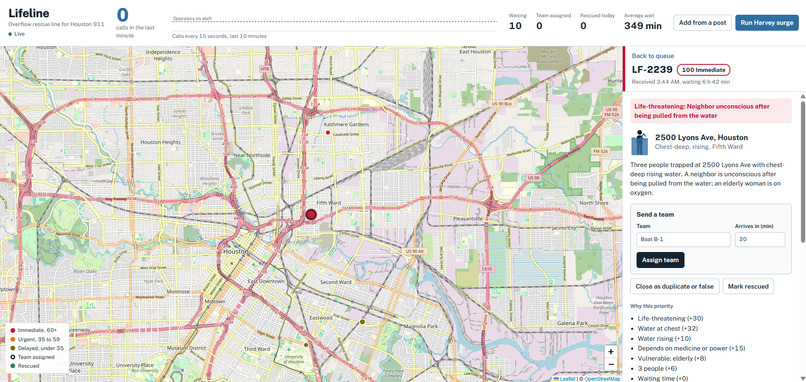Click Depends on medicine or power (+15)

[x=691, y=349]
